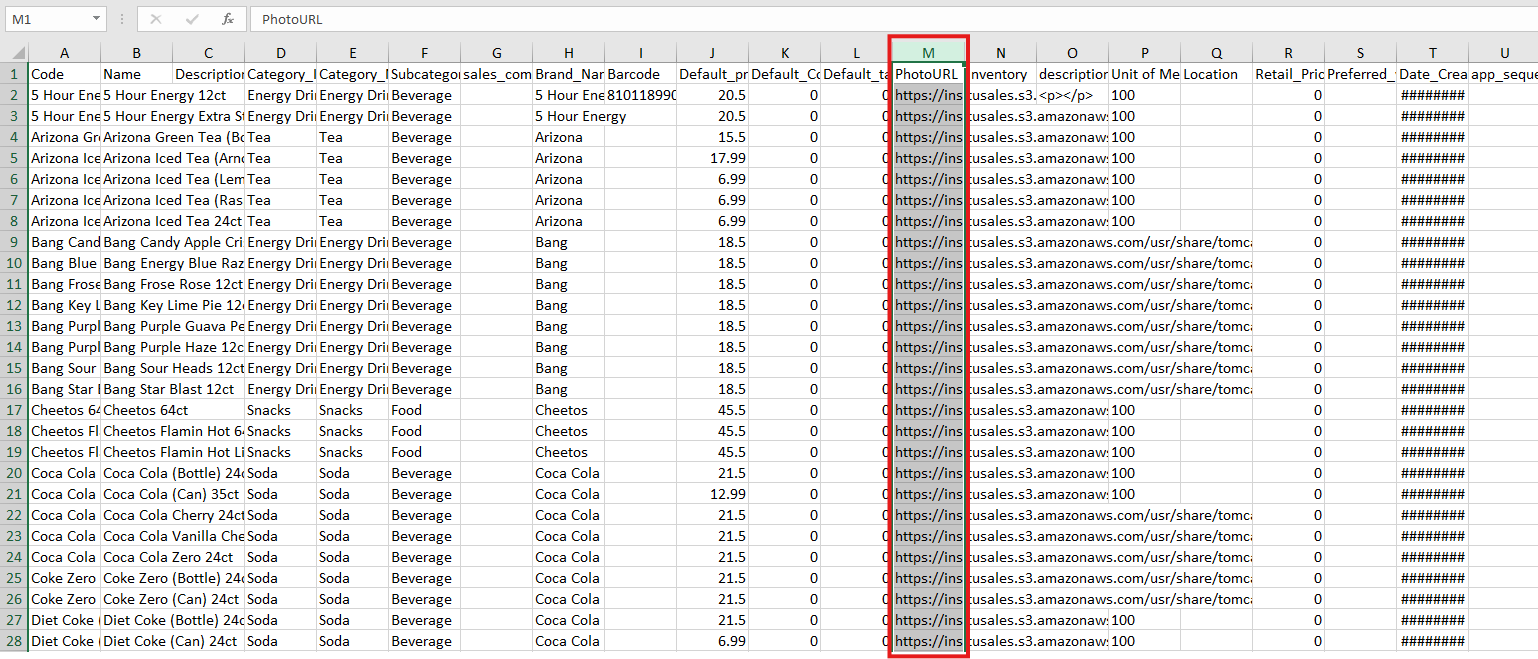Expand the Name Box dropdown arrow
The height and width of the screenshot is (659, 1538).
pyautogui.click(x=96, y=19)
